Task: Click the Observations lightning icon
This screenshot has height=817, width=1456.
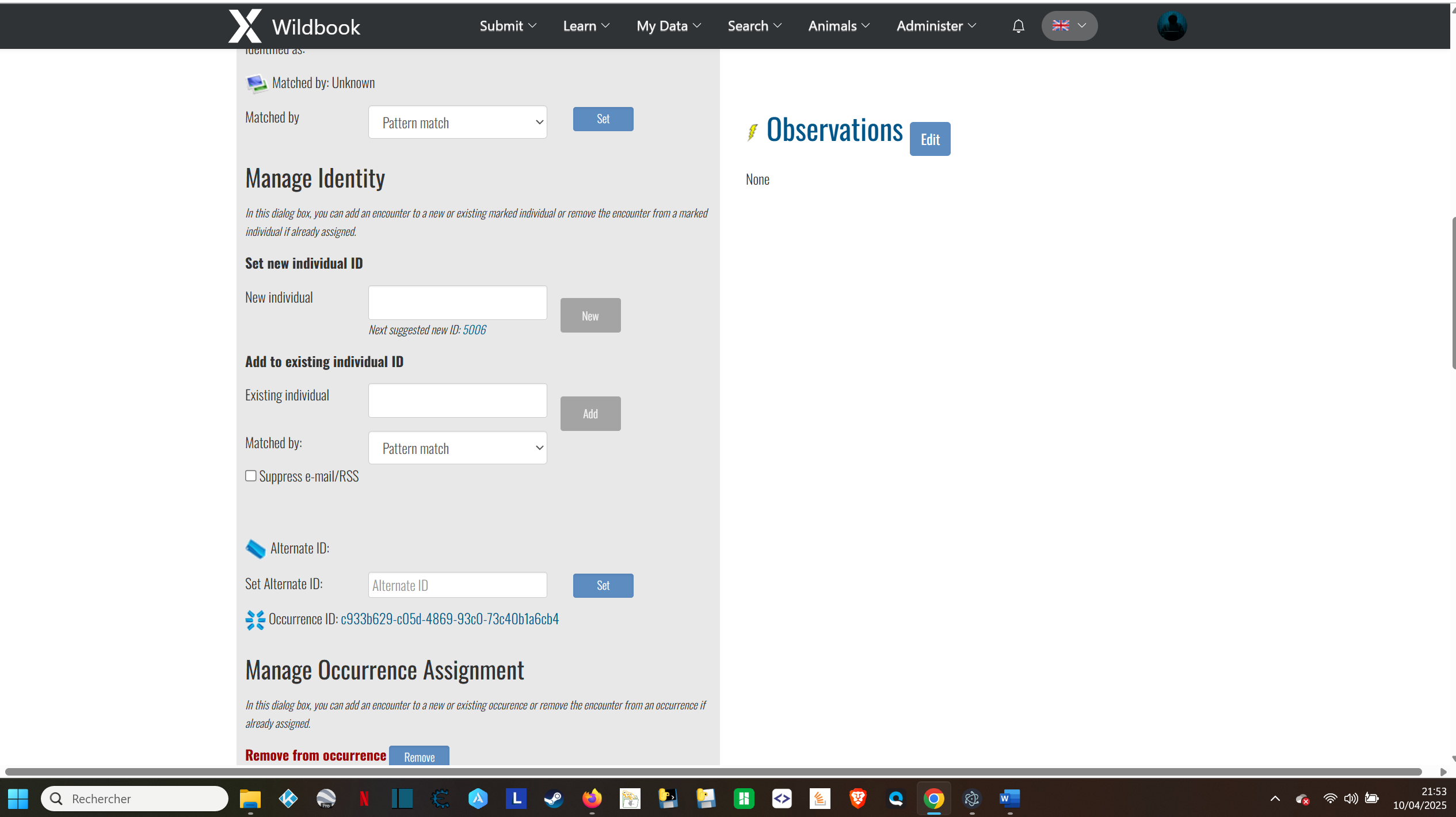Action: [752, 132]
